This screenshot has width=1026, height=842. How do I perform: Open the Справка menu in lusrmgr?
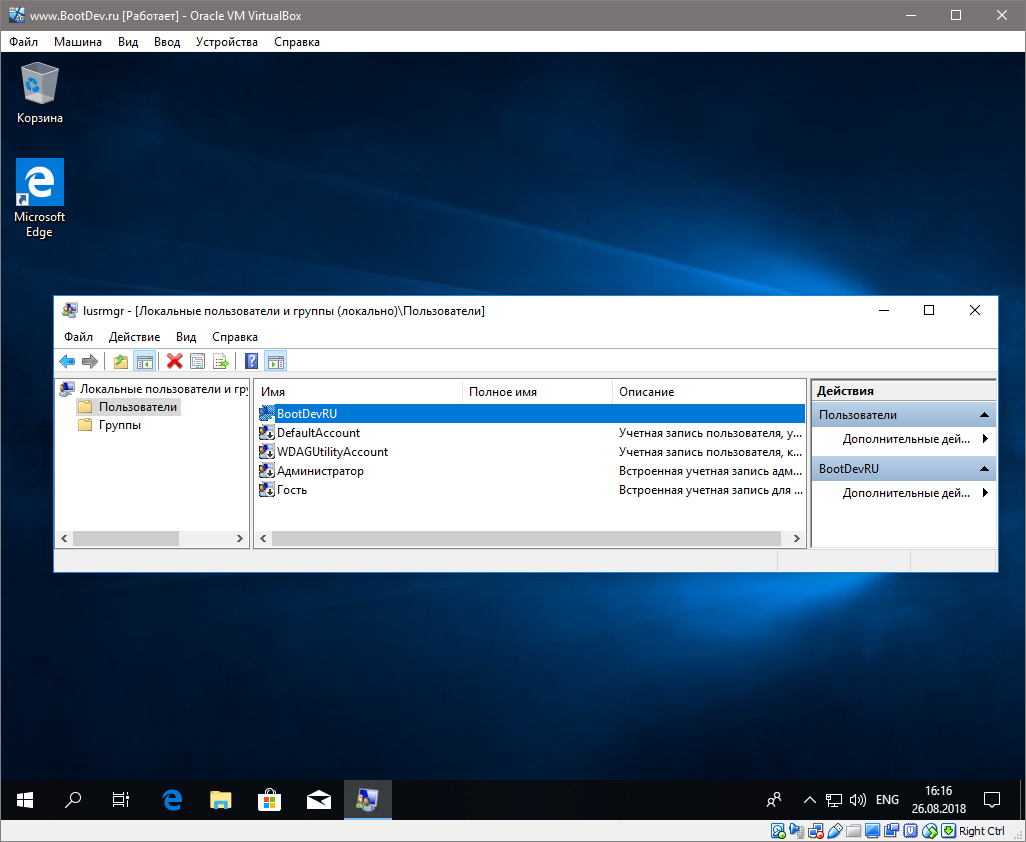pyautogui.click(x=235, y=337)
